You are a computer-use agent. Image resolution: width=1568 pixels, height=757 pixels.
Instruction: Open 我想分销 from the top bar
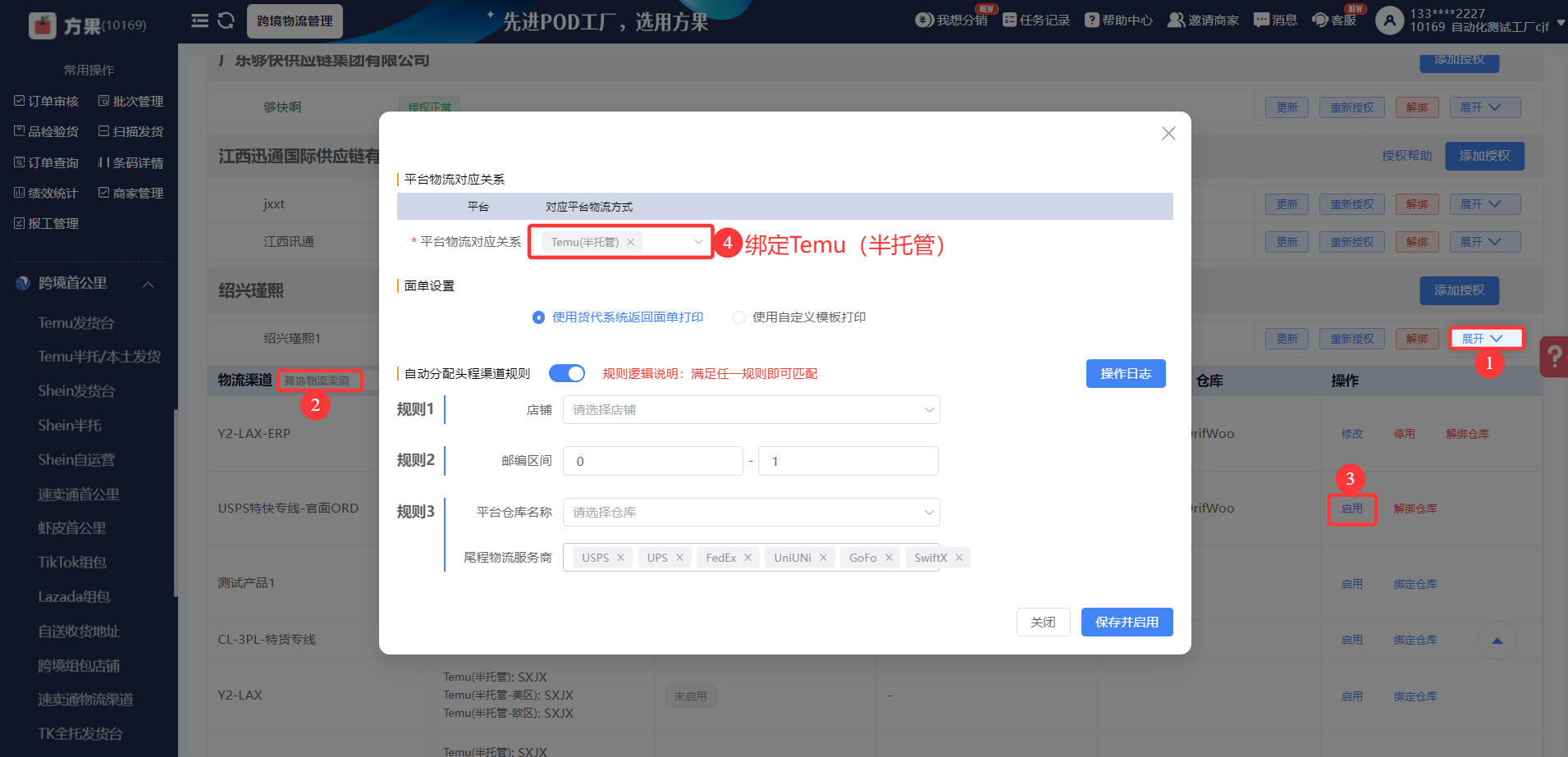[952, 21]
